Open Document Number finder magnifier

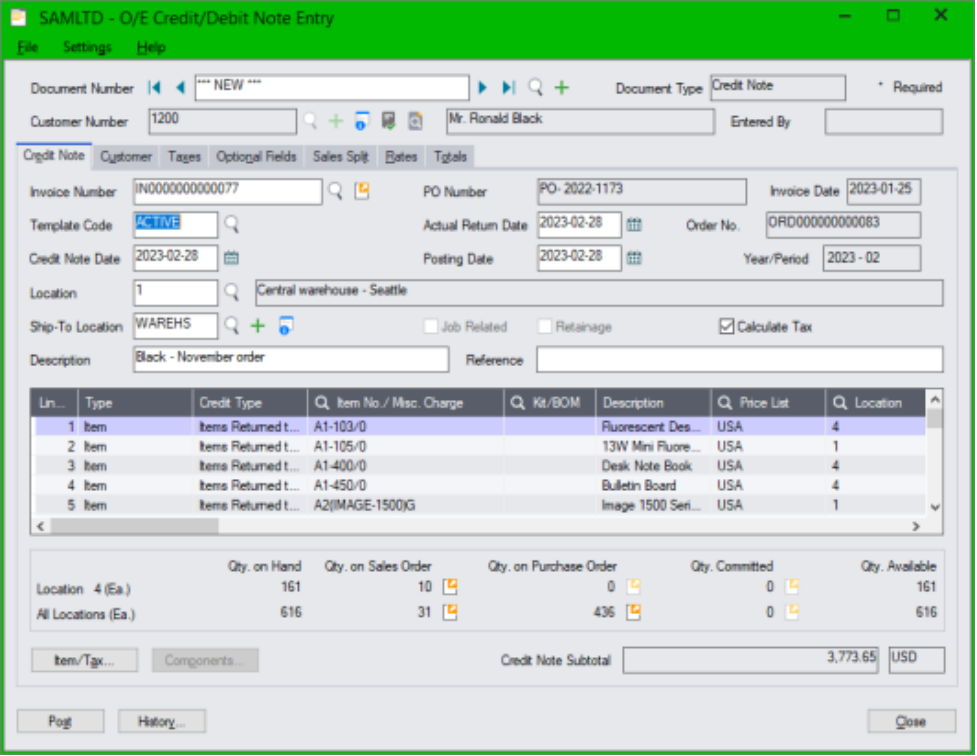[x=535, y=88]
